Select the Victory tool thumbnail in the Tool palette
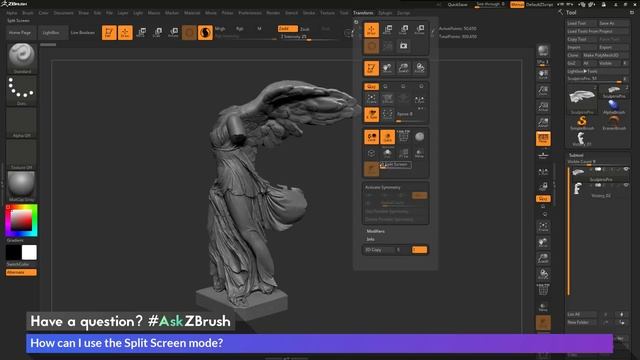Viewport: 640px width, 360px height. (x=581, y=139)
